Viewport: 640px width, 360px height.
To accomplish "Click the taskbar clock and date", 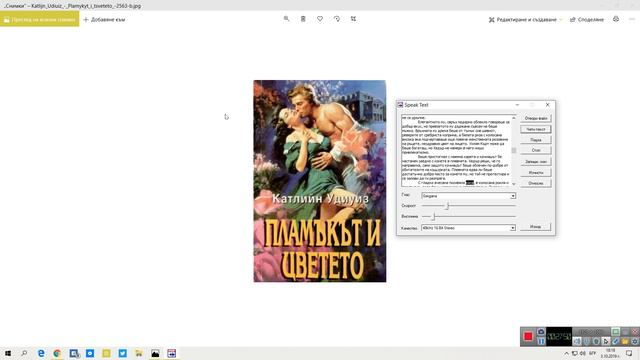I will pos(611,353).
